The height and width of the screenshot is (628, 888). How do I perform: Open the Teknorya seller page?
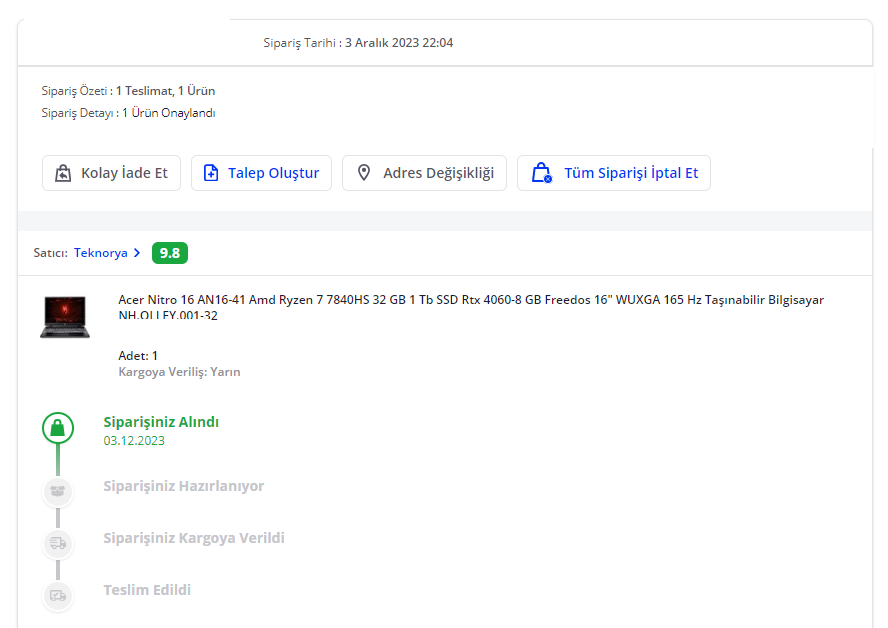coord(100,253)
